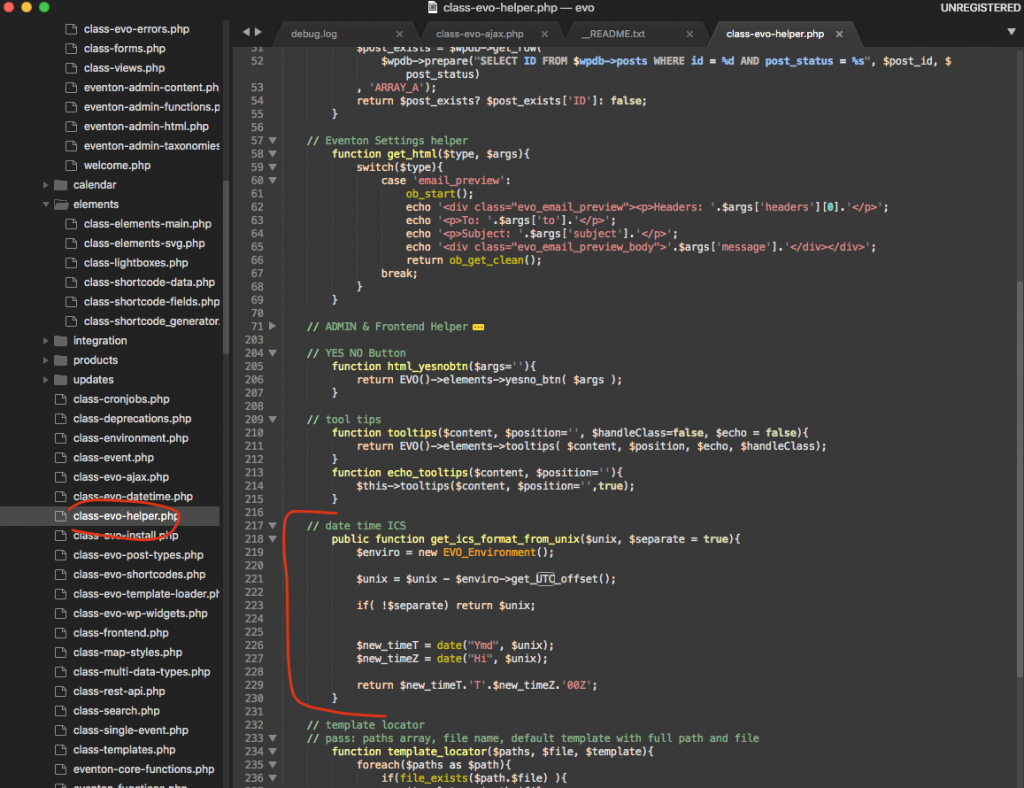Open class-forms.php in the sidebar
Image resolution: width=1024 pixels, height=788 pixels.
(124, 48)
